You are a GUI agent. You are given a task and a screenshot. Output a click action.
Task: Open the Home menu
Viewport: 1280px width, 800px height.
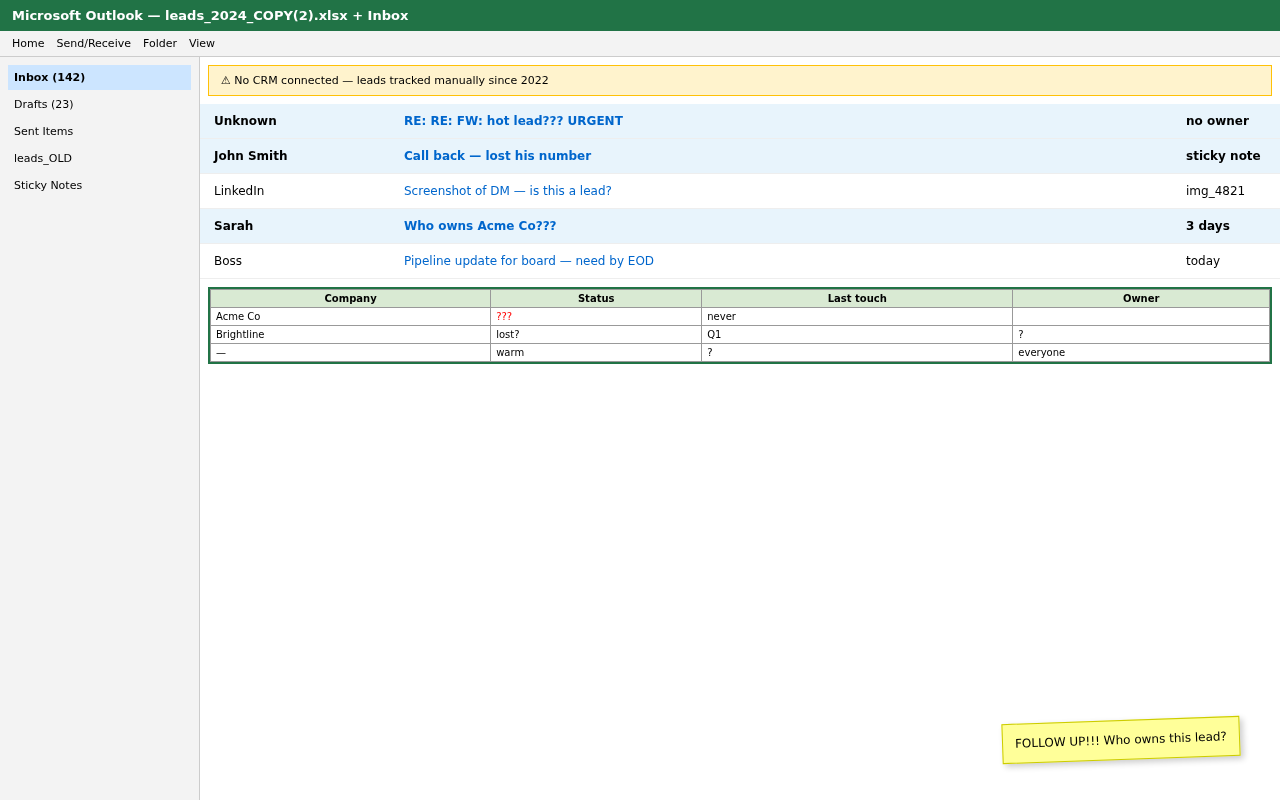(28, 43)
